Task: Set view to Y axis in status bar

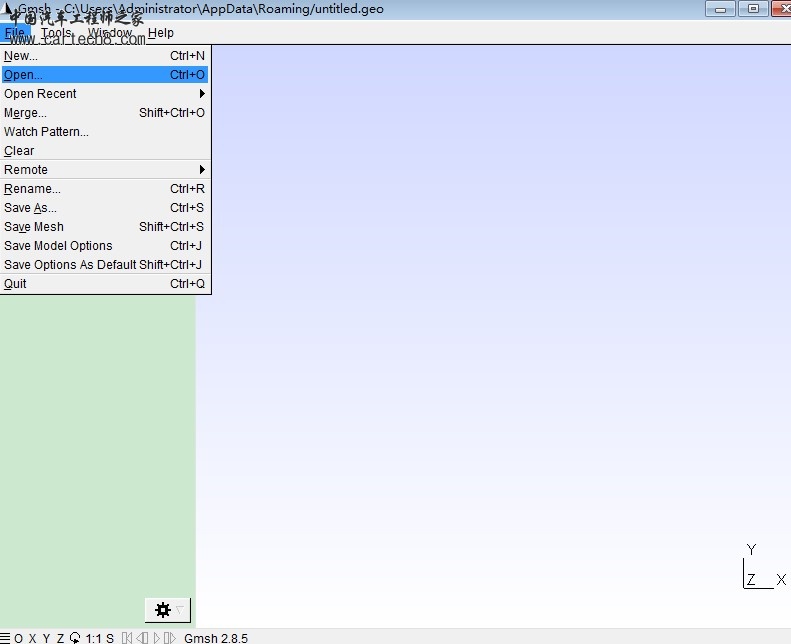Action: [x=46, y=638]
